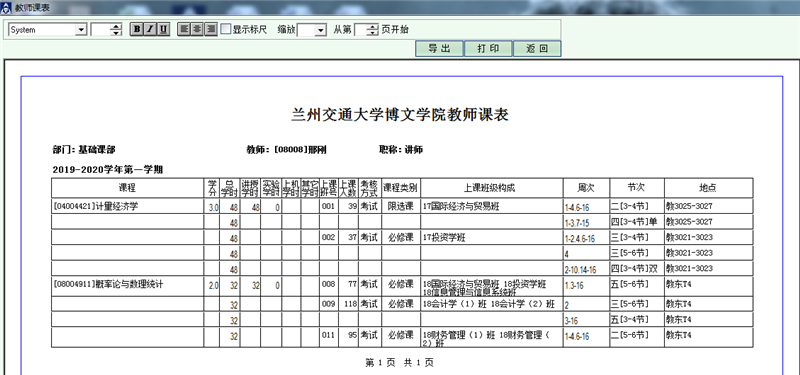Select the 概率论与数理统计 course cell
Viewport: 800px width, 375px height.
click(128, 286)
